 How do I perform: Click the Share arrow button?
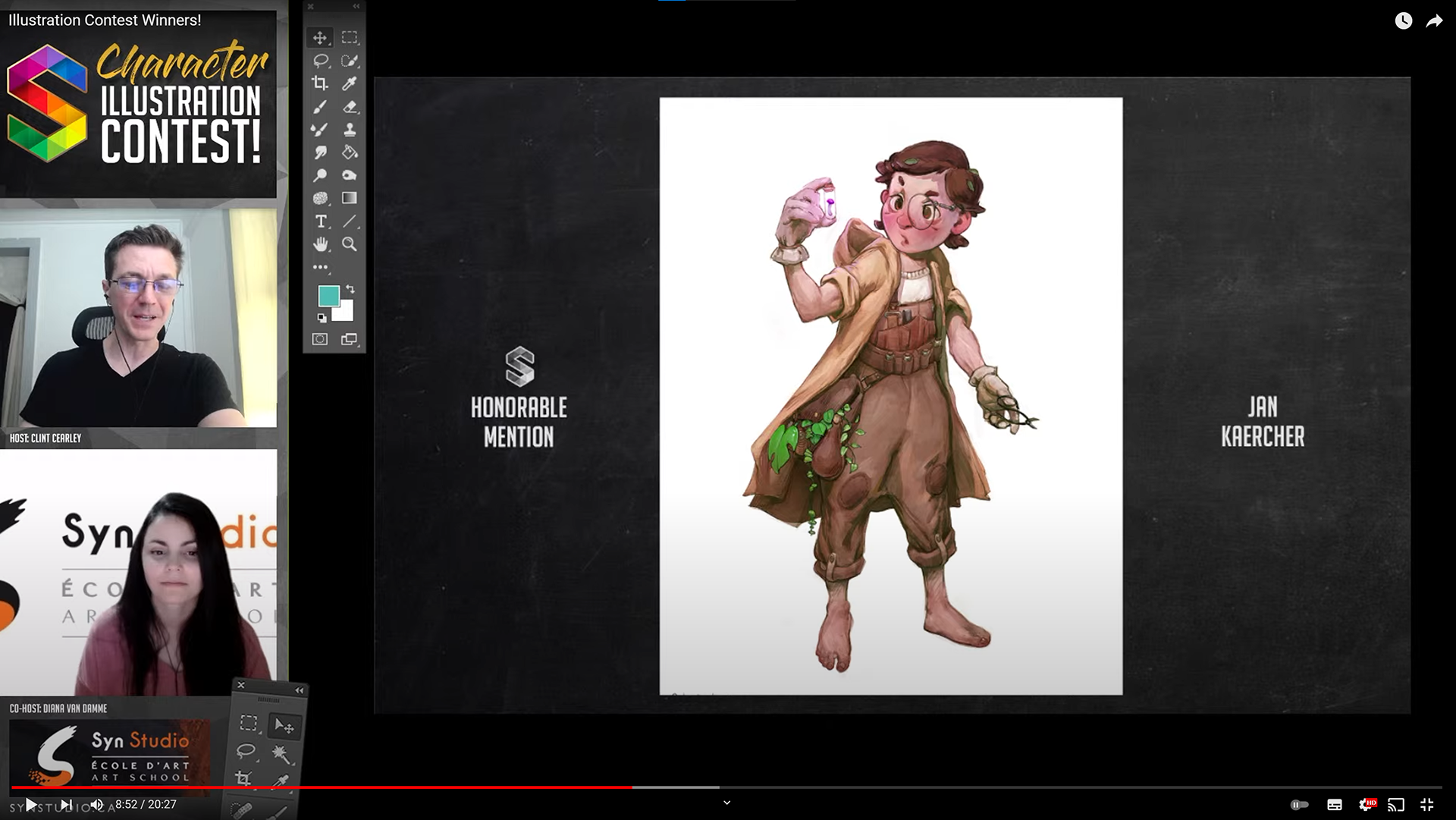click(x=1434, y=21)
